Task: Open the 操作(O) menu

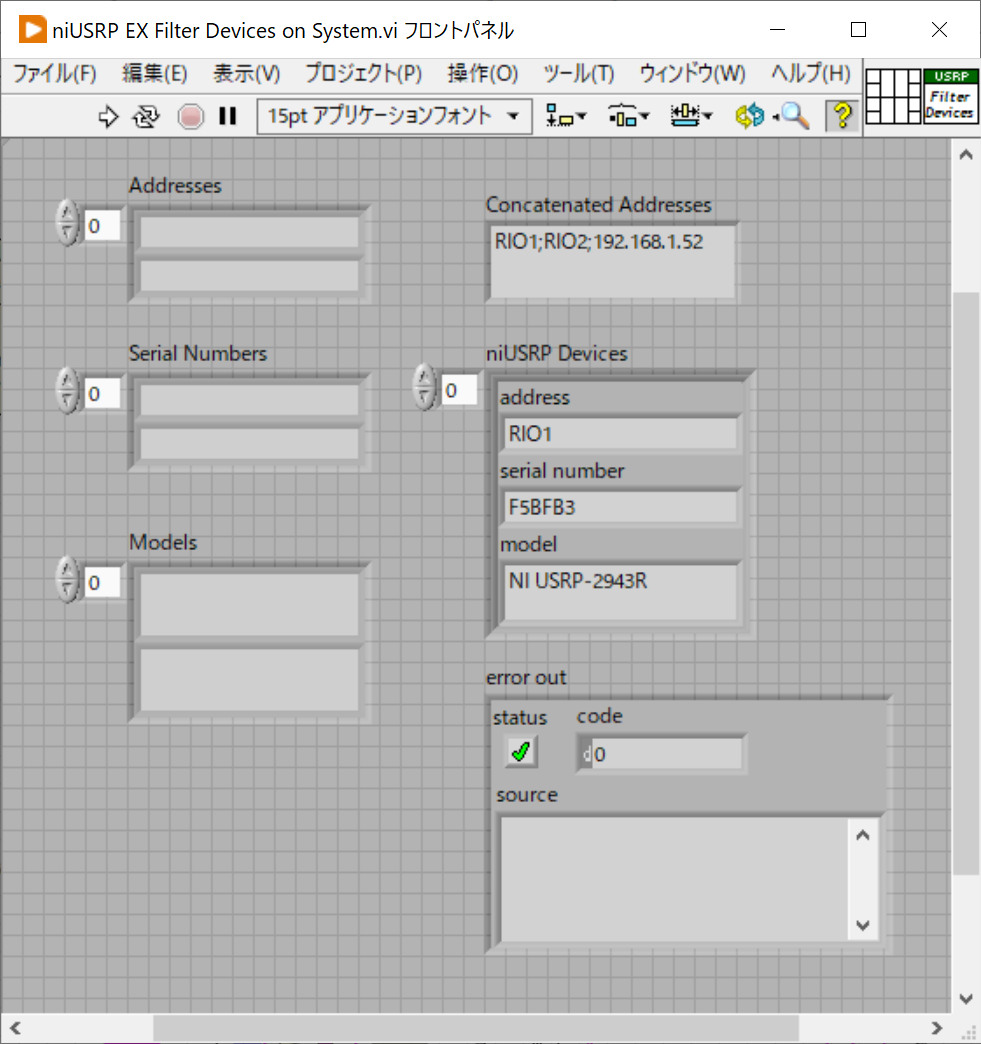Action: [x=483, y=73]
